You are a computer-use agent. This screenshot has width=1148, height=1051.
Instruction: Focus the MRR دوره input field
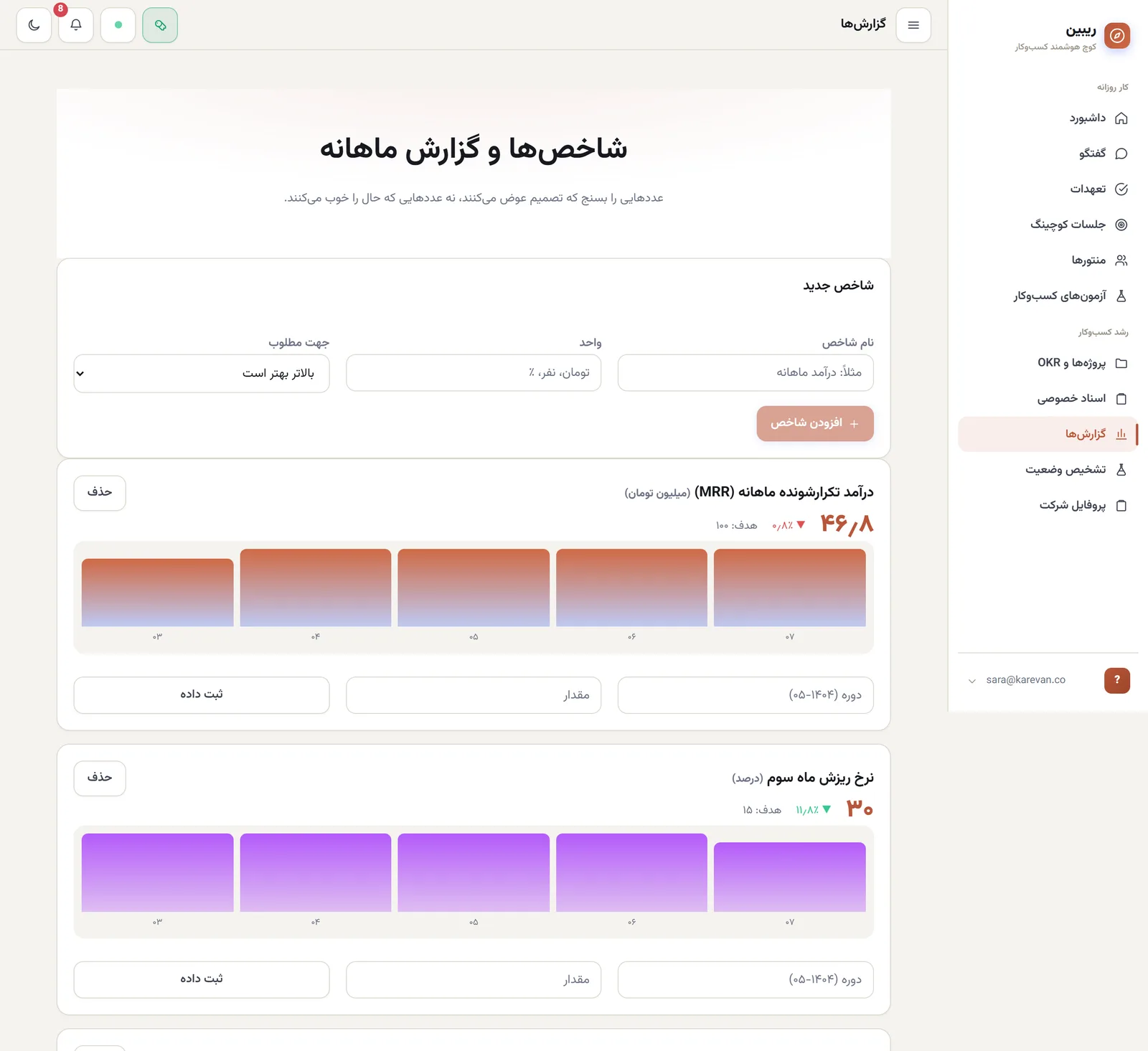point(745,695)
